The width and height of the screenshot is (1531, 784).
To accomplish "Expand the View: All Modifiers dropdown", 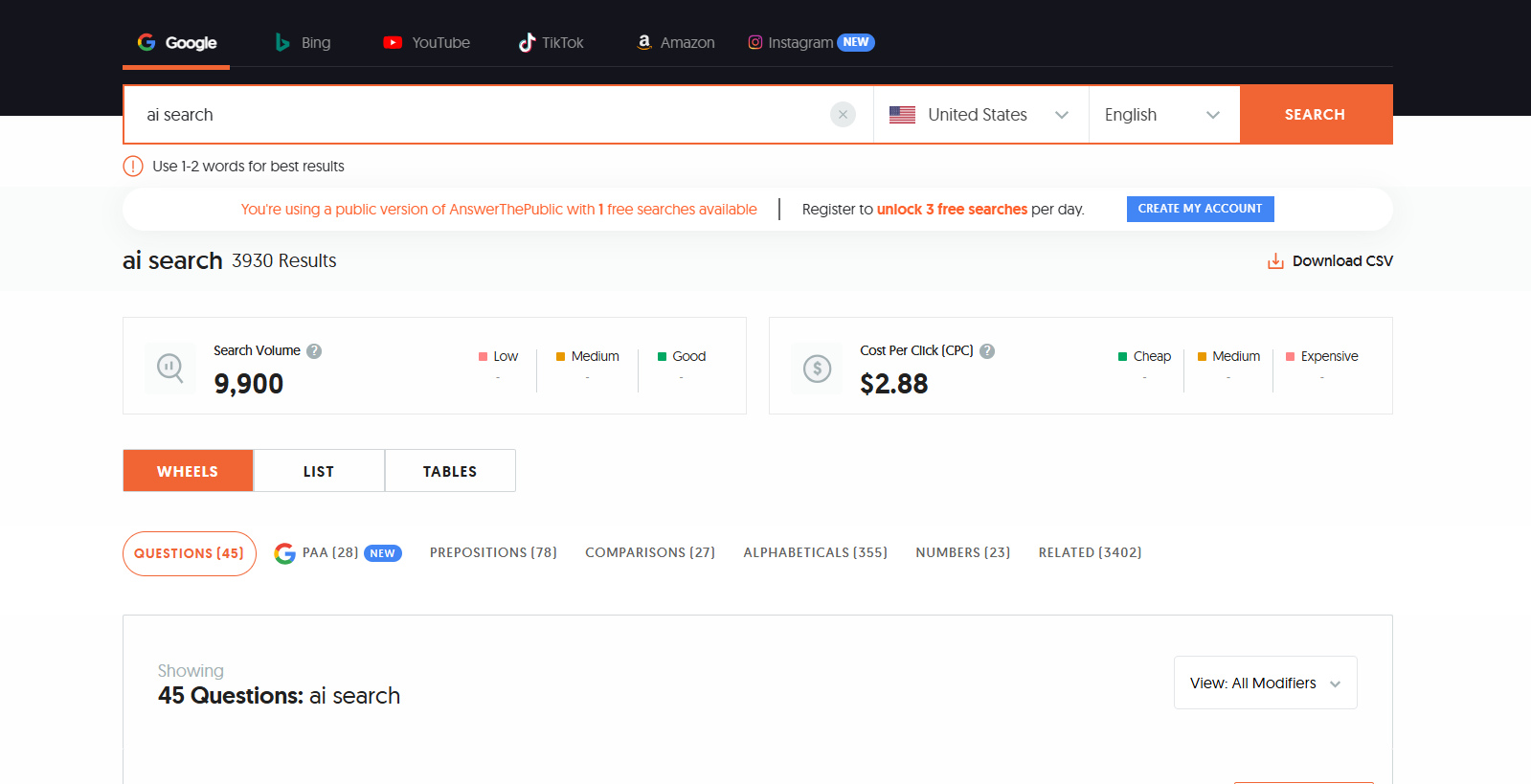I will [x=1264, y=683].
